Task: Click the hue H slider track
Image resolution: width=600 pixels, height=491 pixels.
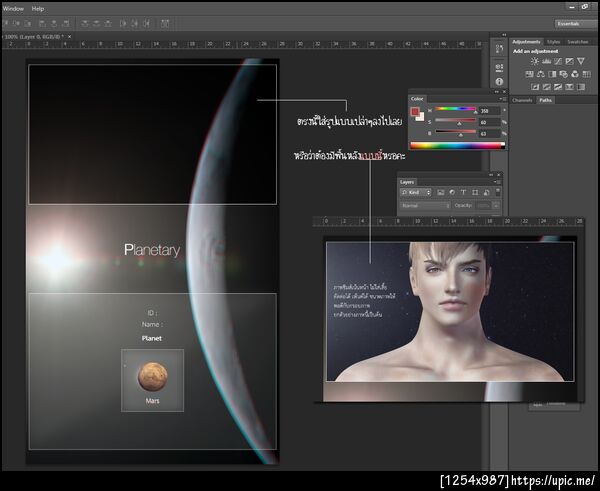Action: (x=456, y=109)
